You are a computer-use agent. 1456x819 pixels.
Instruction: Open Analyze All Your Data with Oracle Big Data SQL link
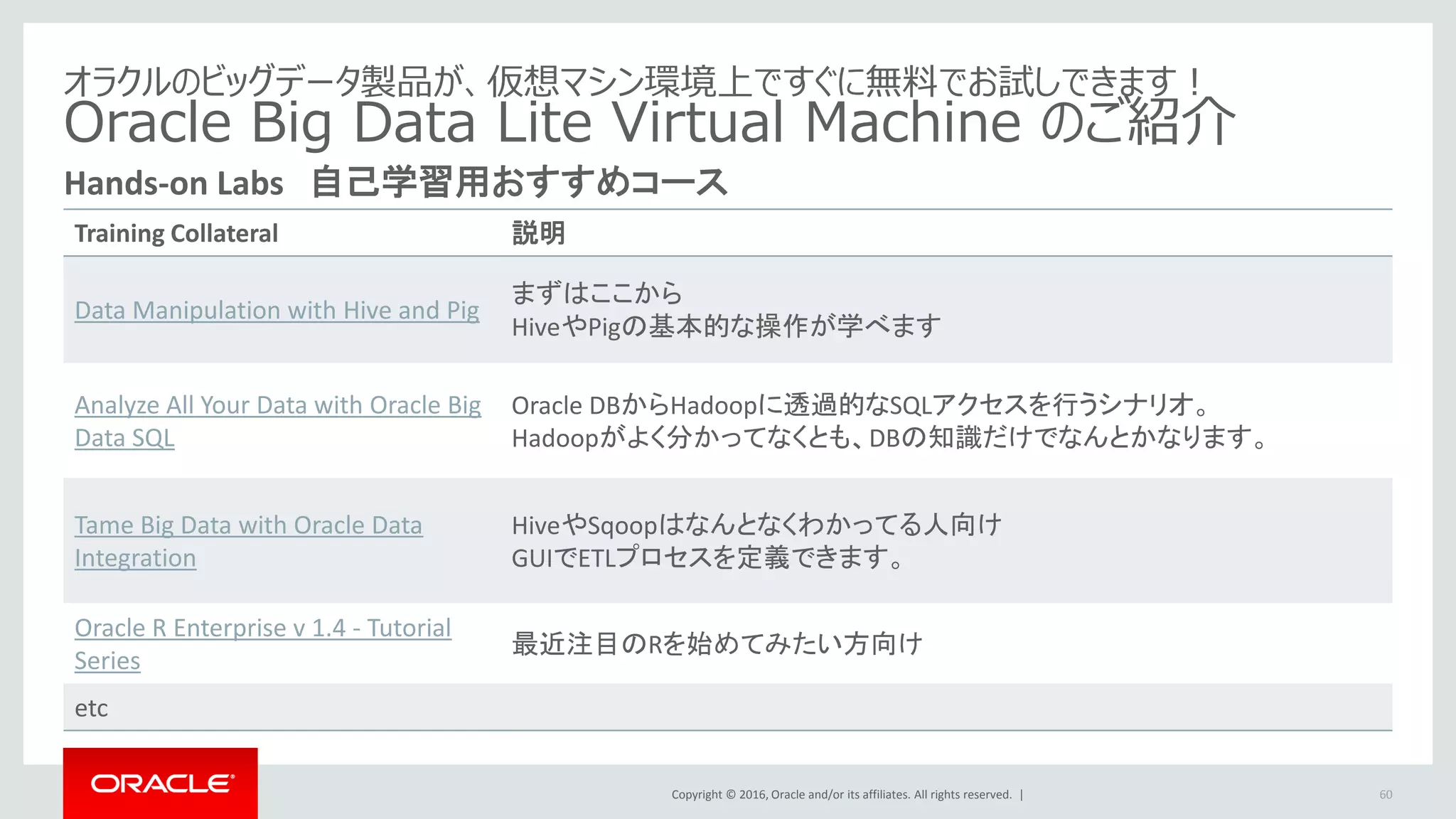(x=278, y=422)
